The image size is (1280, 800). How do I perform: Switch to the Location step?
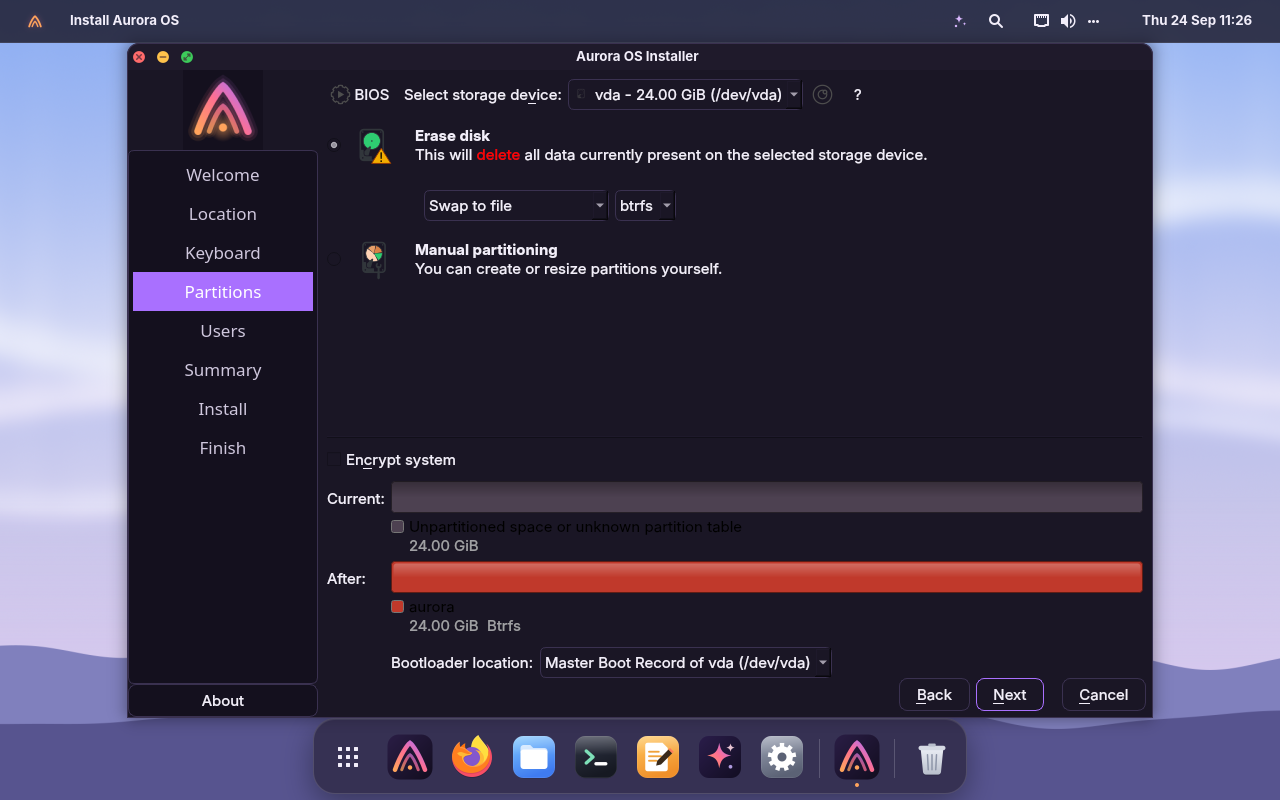click(223, 214)
